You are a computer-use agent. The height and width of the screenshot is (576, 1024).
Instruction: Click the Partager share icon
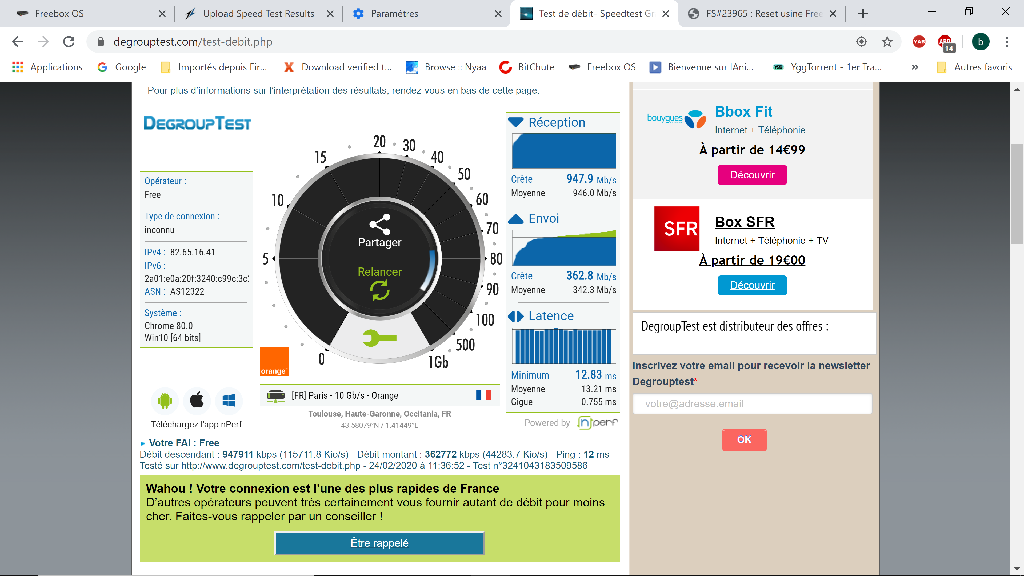(x=379, y=225)
